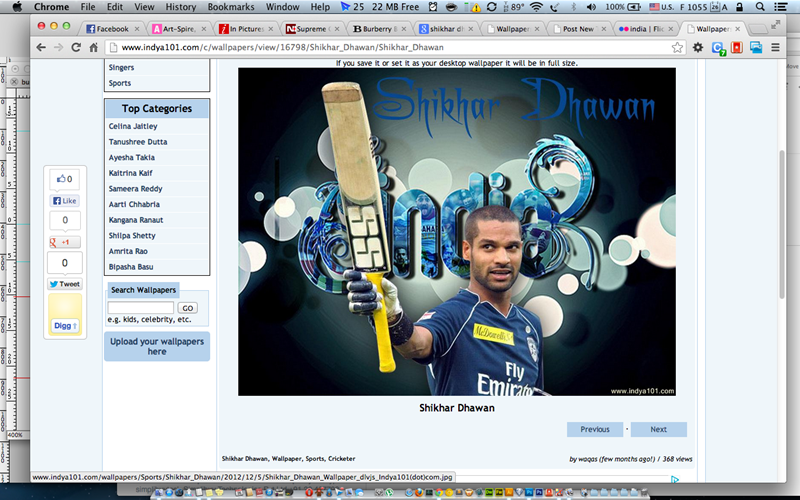The height and width of the screenshot is (500, 800).
Task: Click the Facebook Like button
Action: (x=65, y=201)
